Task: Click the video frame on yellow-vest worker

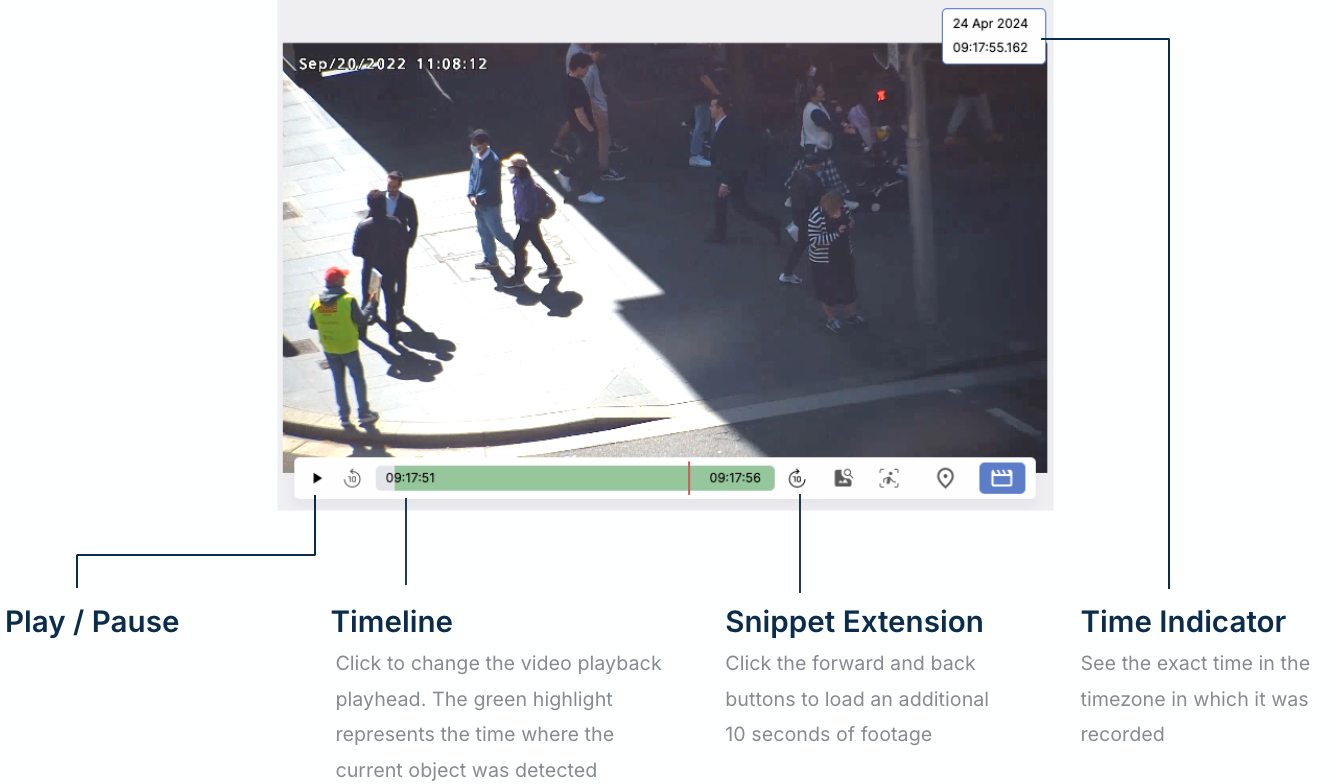Action: (337, 325)
